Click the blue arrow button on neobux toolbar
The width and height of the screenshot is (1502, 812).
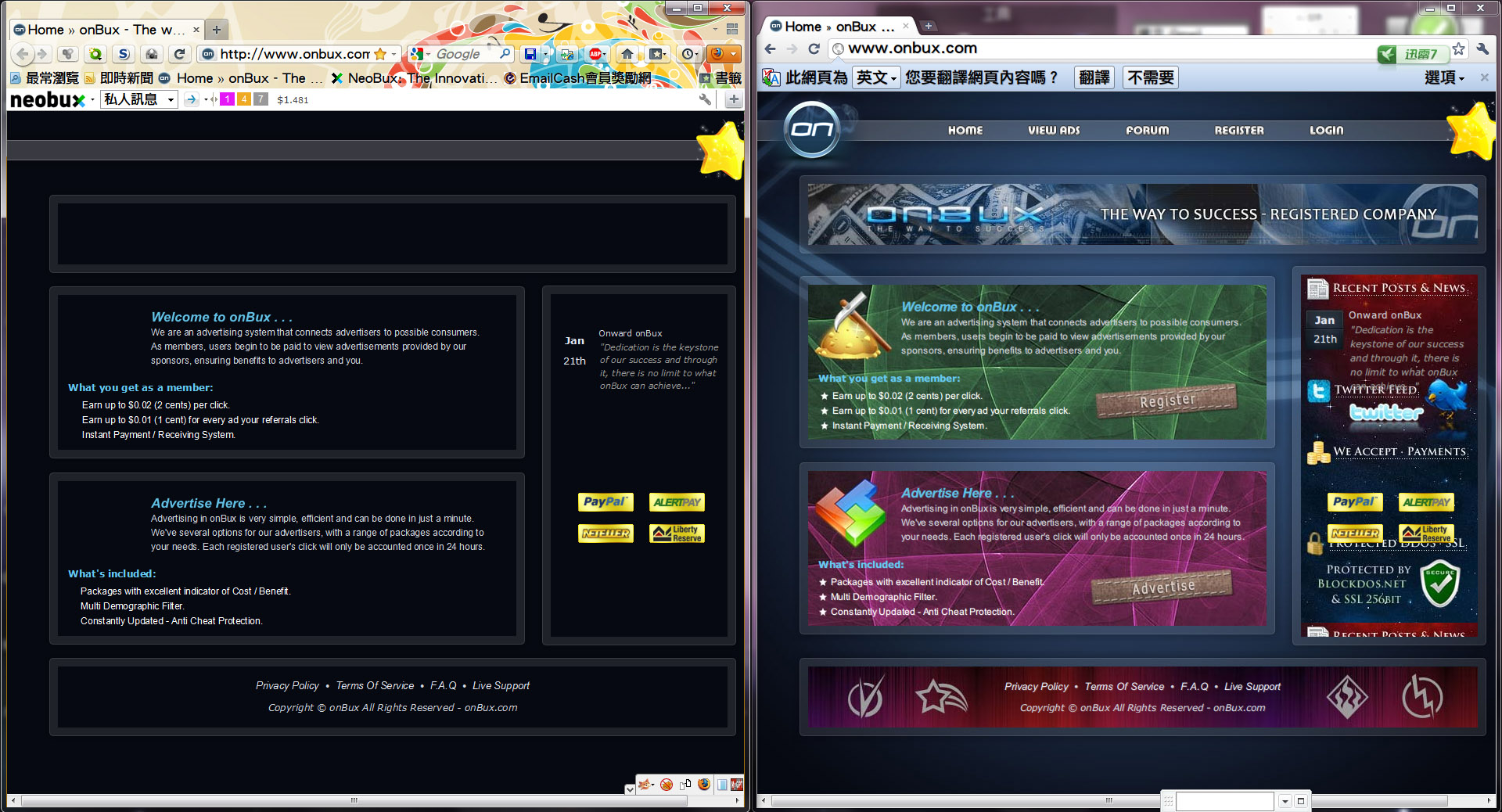pos(192,99)
